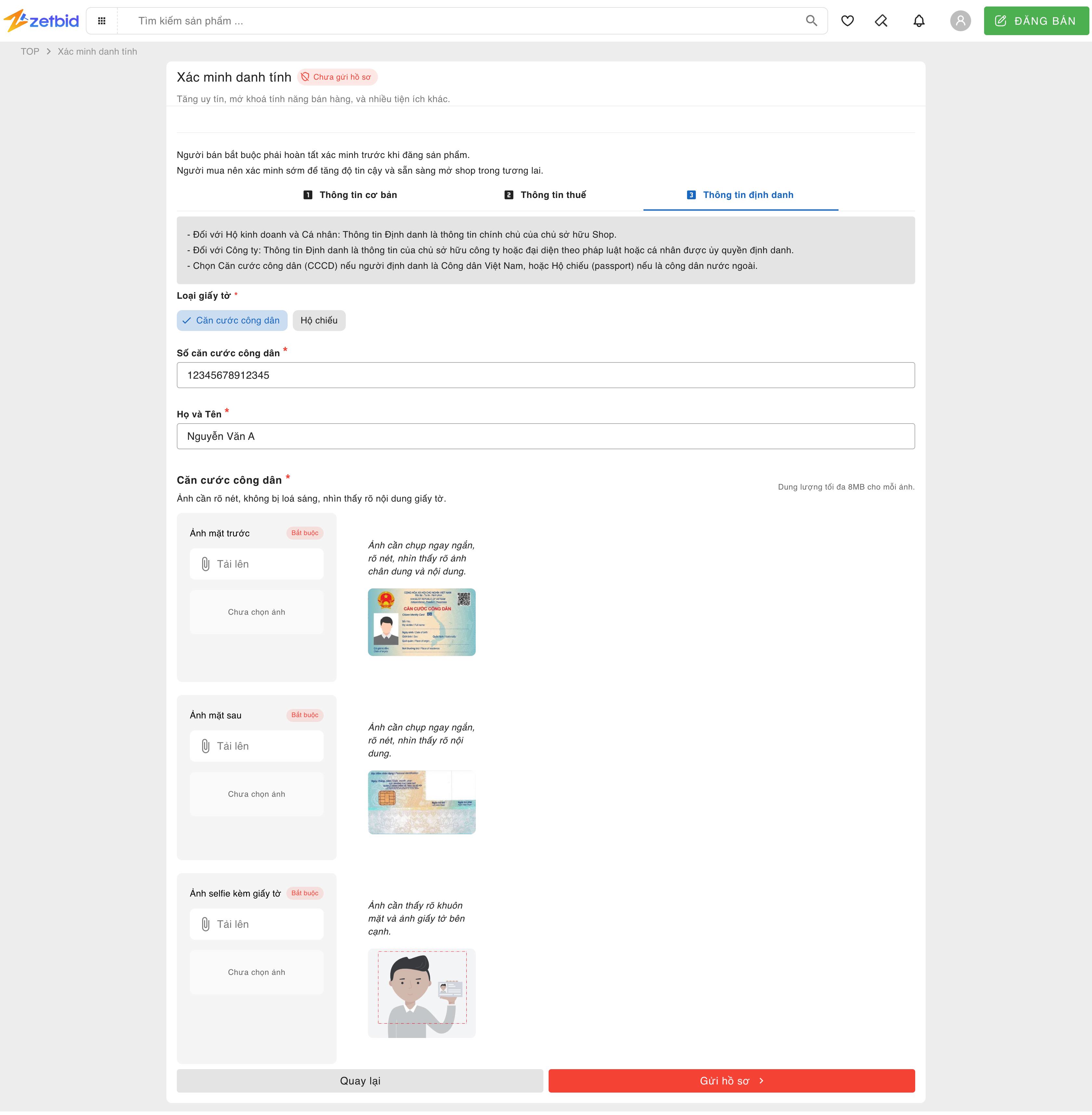1092x1115 pixels.
Task: Click Chưa chọn ảnh placeholder for selfie
Action: click(256, 973)
